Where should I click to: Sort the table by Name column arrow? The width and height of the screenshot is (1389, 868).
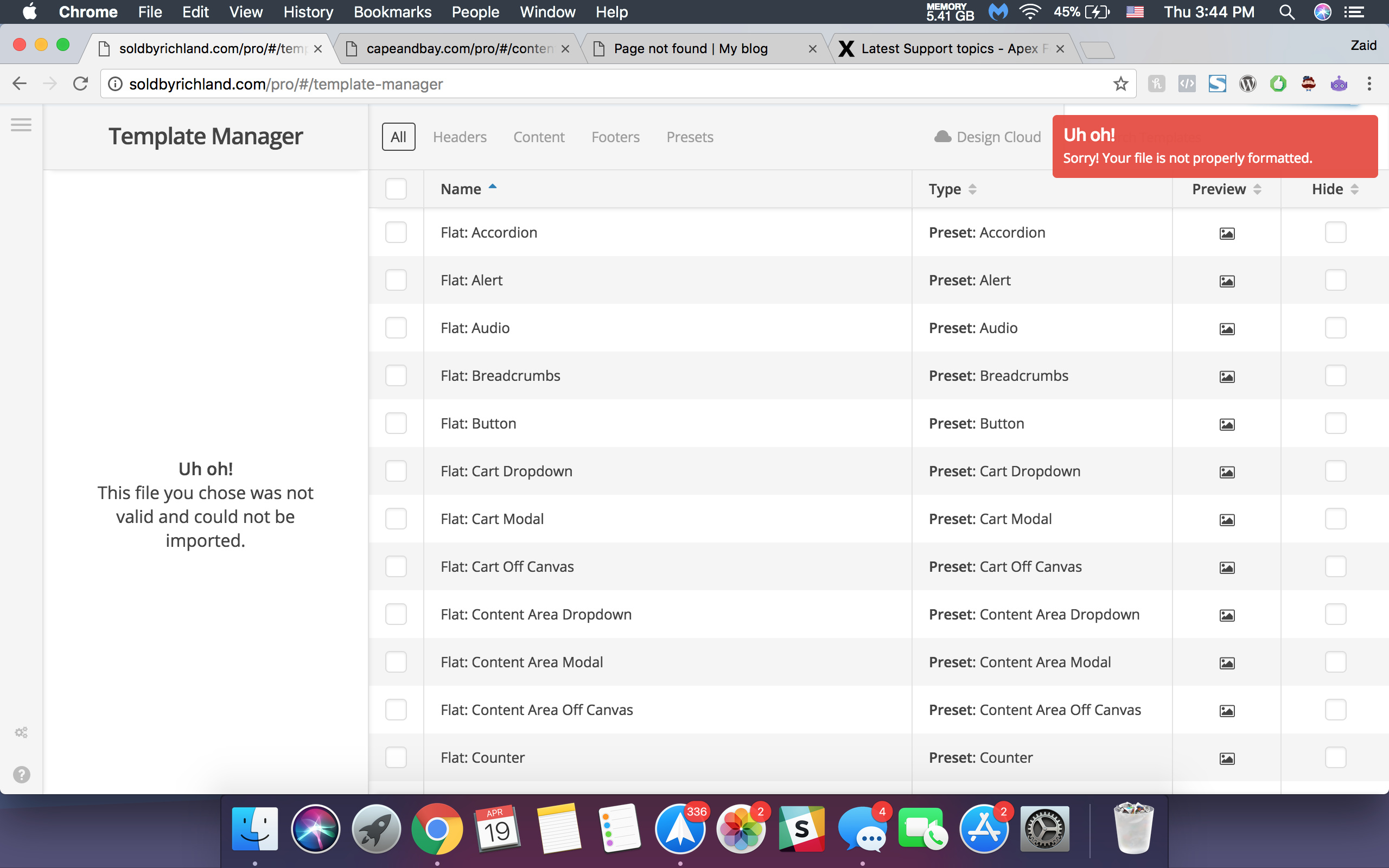(493, 187)
